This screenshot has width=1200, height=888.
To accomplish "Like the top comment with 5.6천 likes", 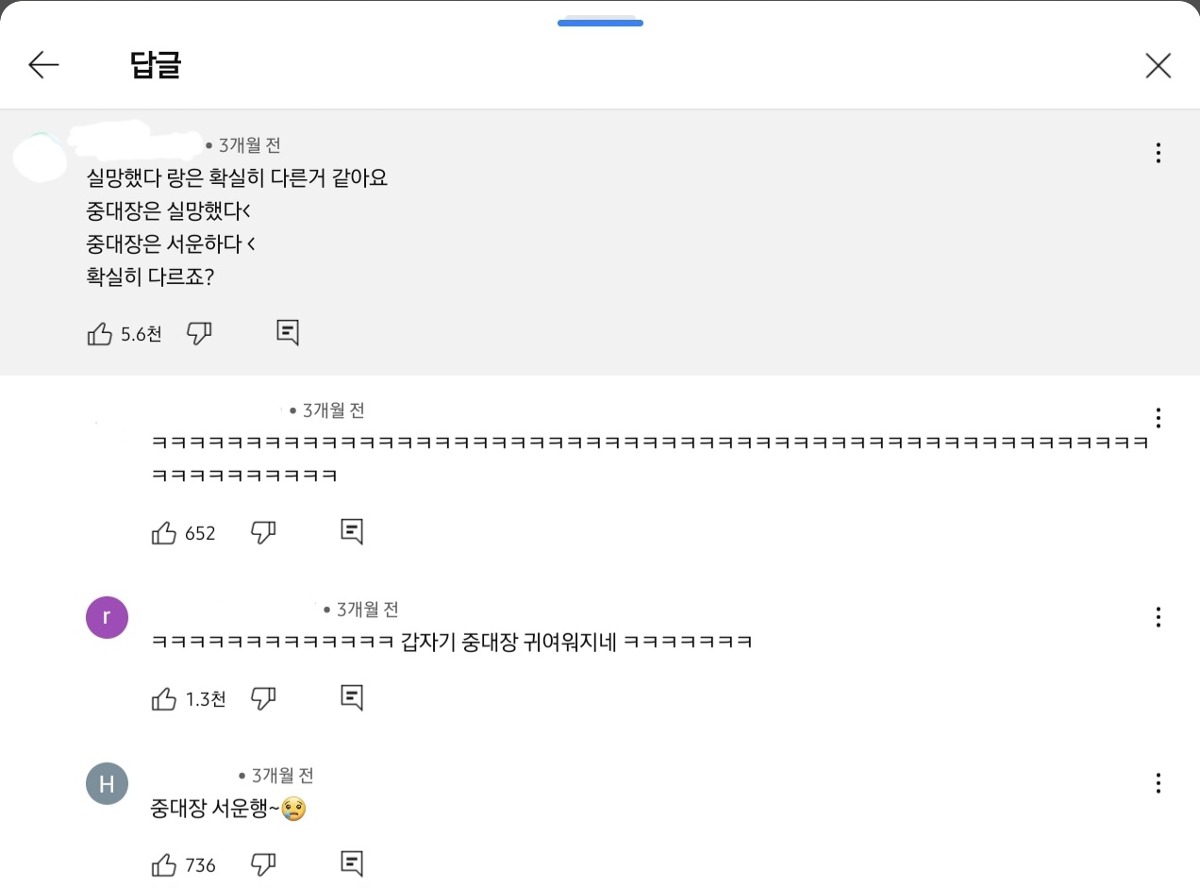I will click(x=100, y=334).
